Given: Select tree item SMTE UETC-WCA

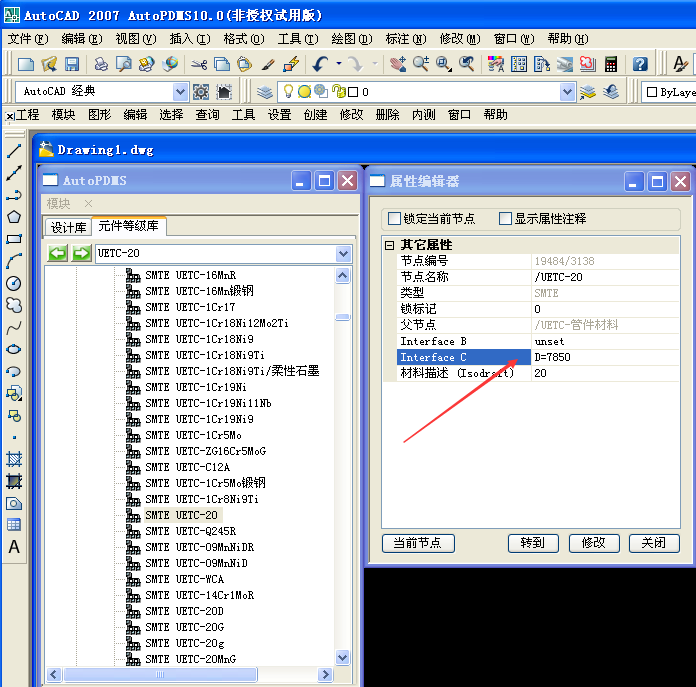Looking at the screenshot, I should pos(184,579).
